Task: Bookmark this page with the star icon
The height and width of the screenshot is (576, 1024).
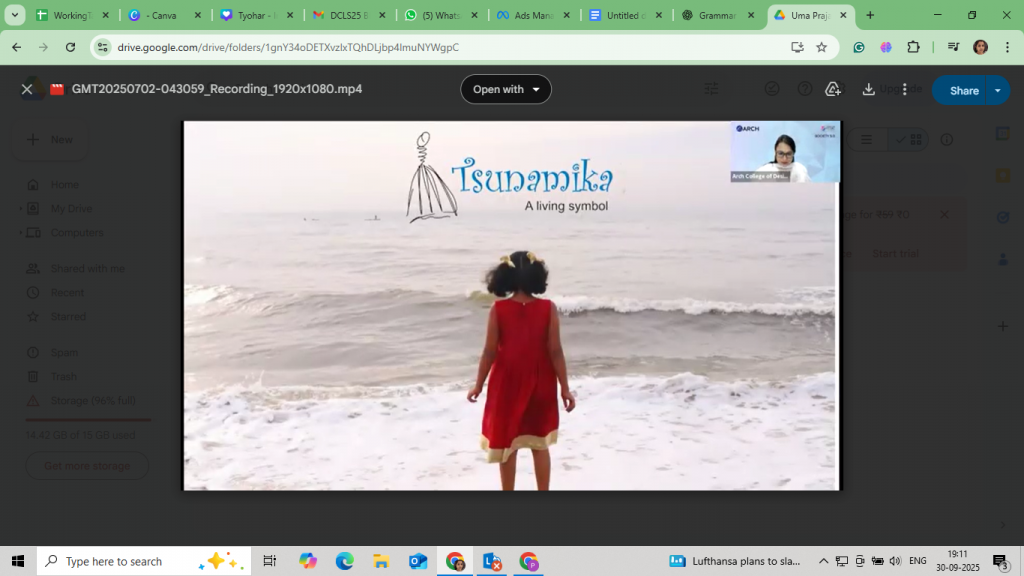Action: pyautogui.click(x=822, y=47)
